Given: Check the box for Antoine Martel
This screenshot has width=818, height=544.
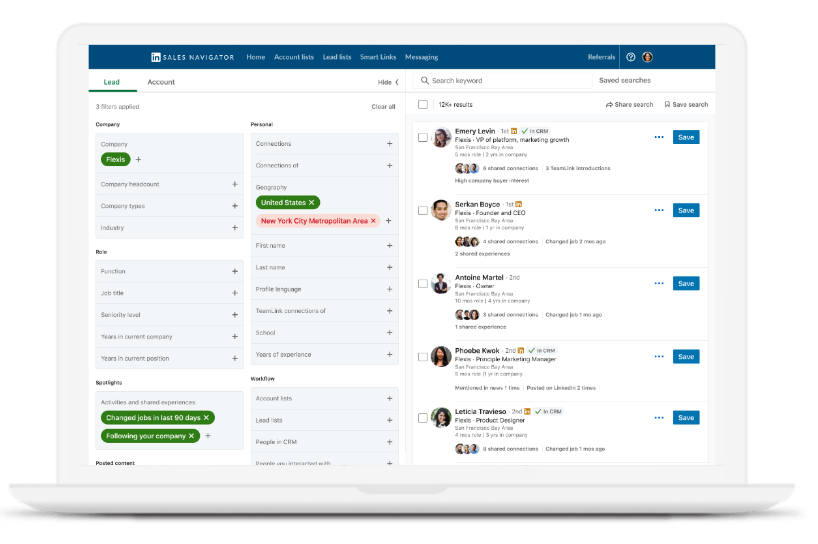Looking at the screenshot, I should [423, 284].
